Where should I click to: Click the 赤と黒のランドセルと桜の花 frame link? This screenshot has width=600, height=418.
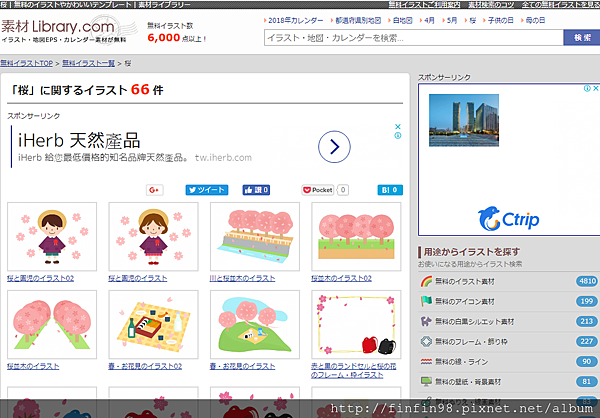point(354,371)
